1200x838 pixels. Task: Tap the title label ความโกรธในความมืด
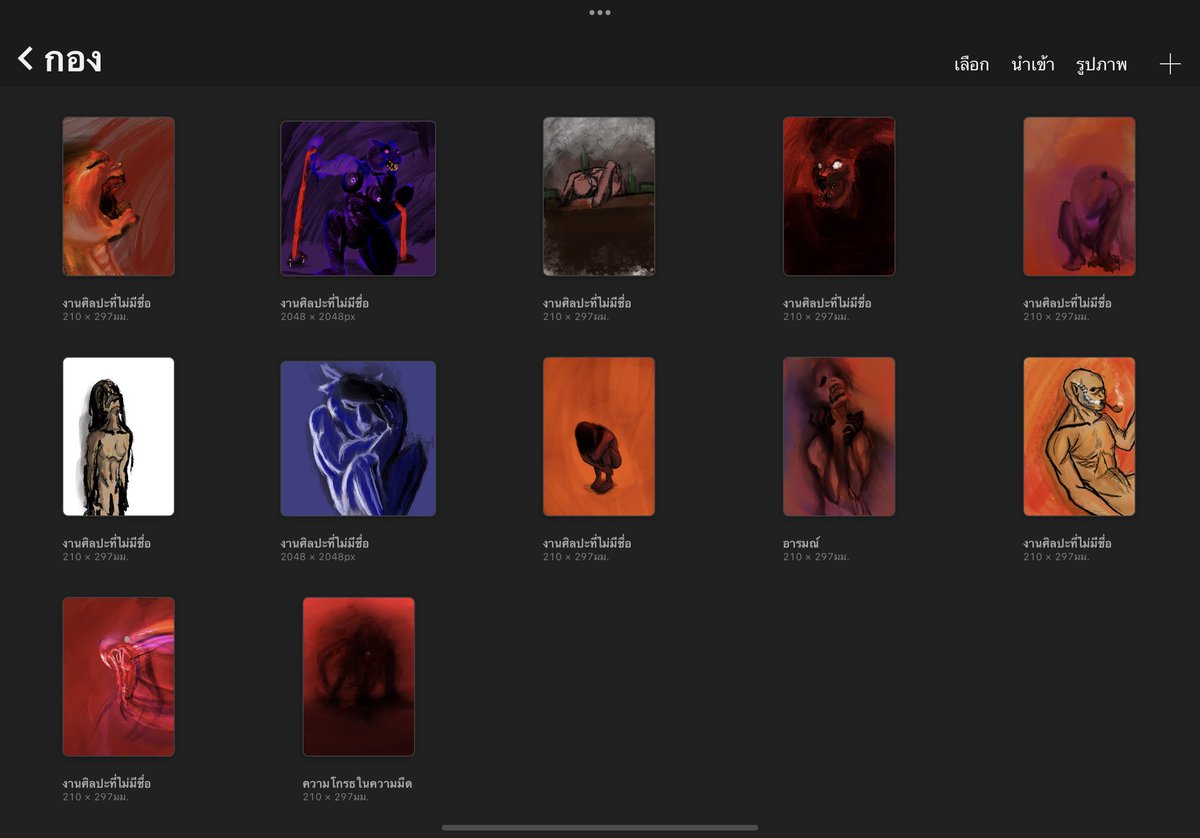pyautogui.click(x=357, y=783)
